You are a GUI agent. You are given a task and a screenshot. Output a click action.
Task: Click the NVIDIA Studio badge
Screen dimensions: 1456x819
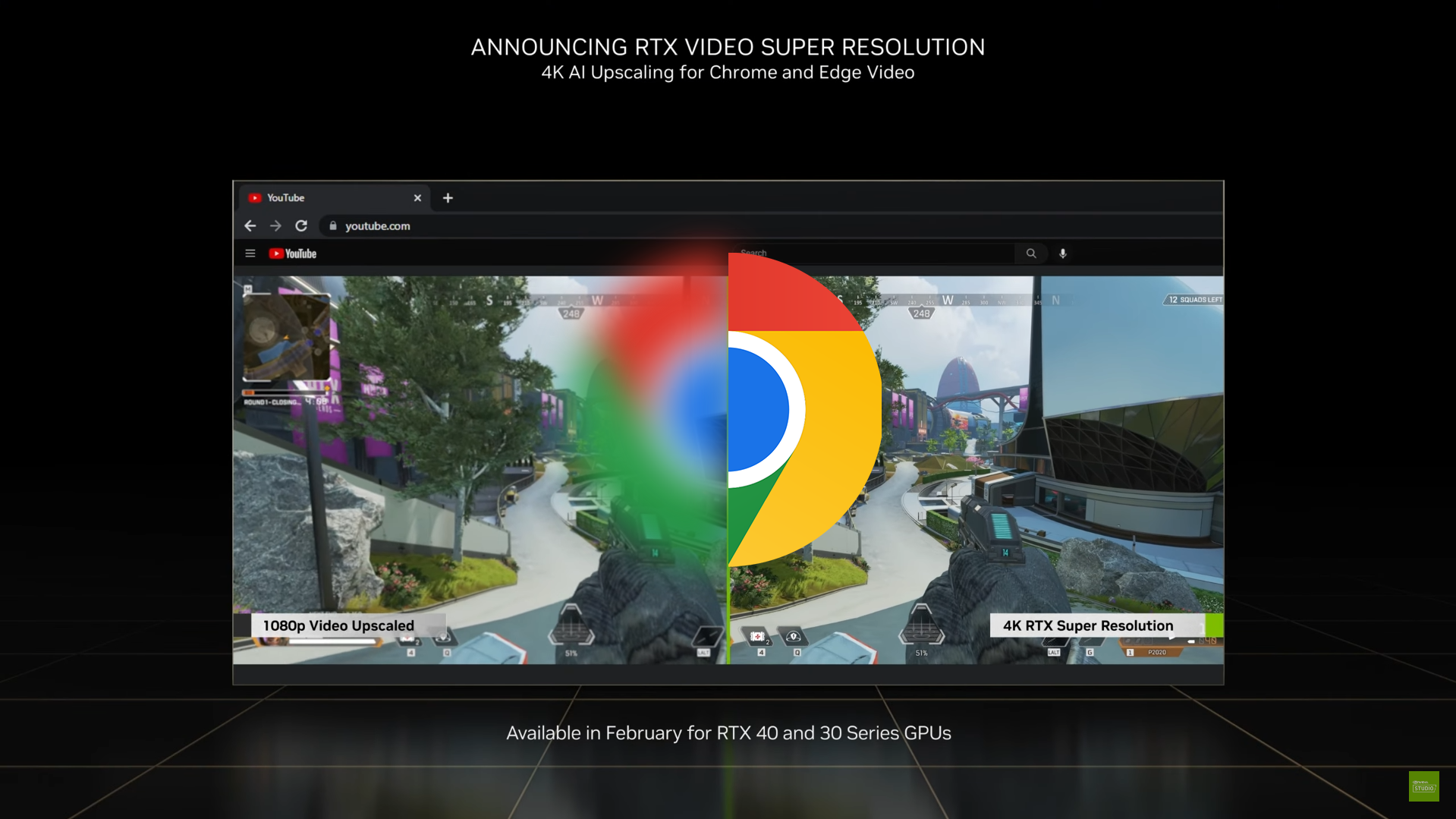coord(1424,786)
